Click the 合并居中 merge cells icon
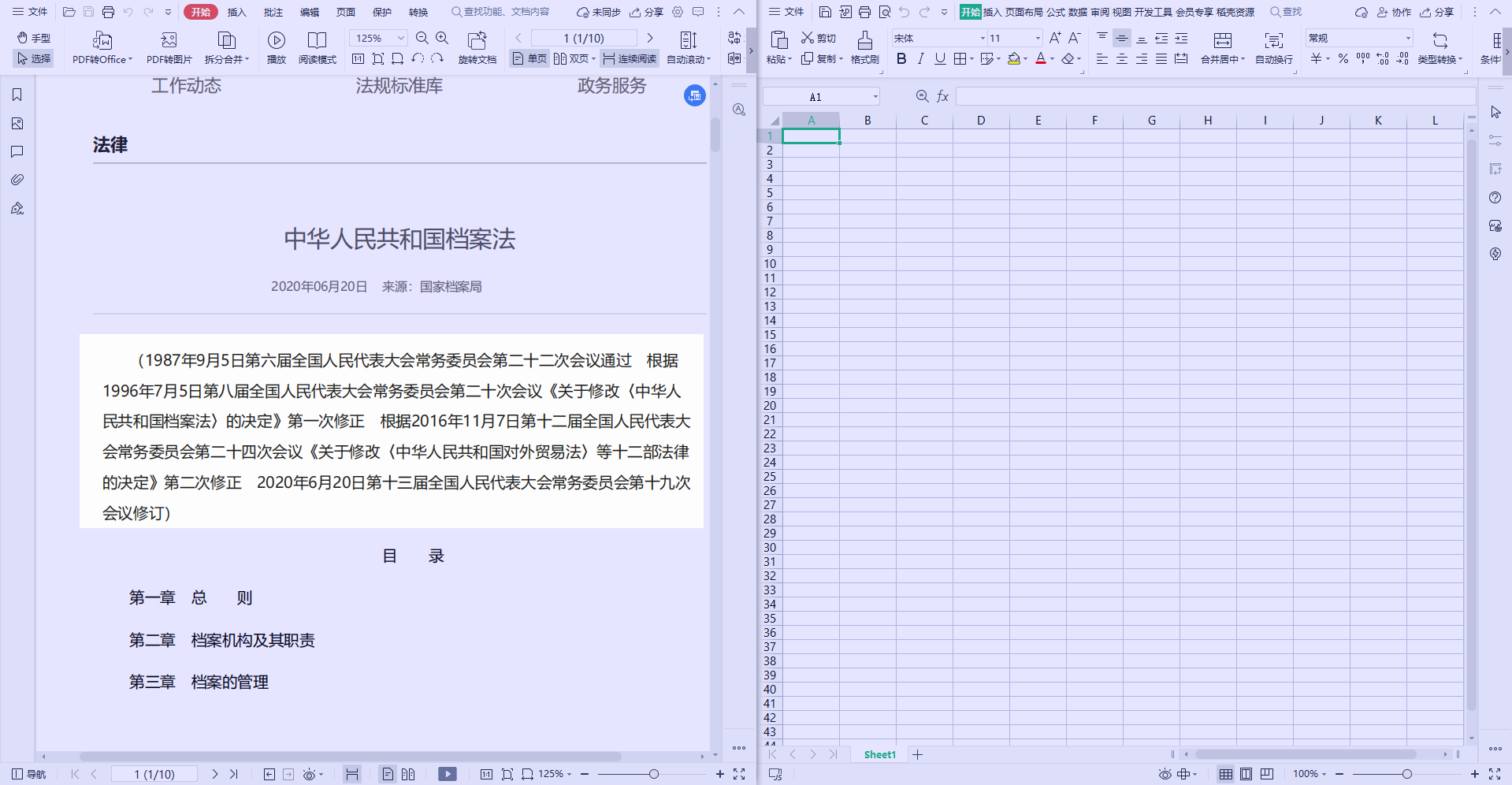This screenshot has height=785, width=1512. coord(1222,40)
